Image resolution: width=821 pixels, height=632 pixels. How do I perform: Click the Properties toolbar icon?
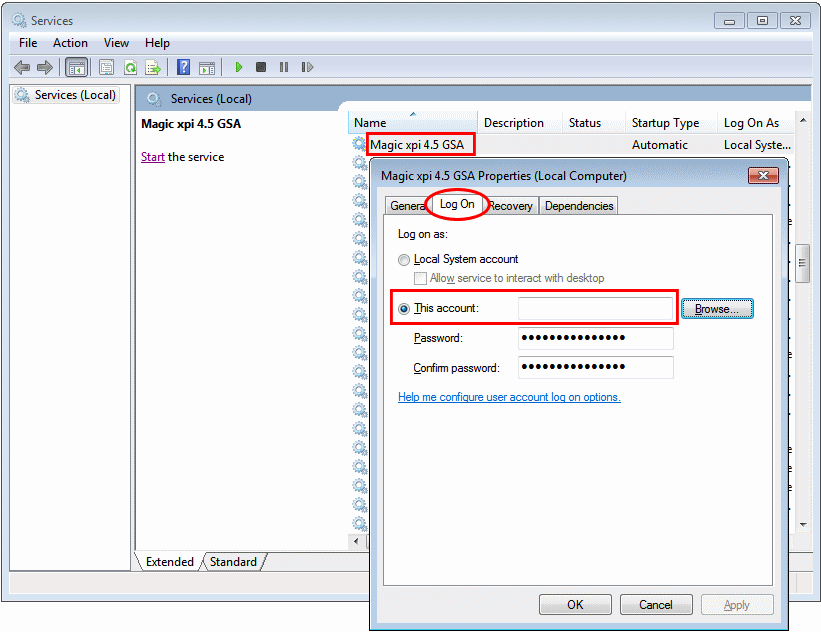coord(106,67)
